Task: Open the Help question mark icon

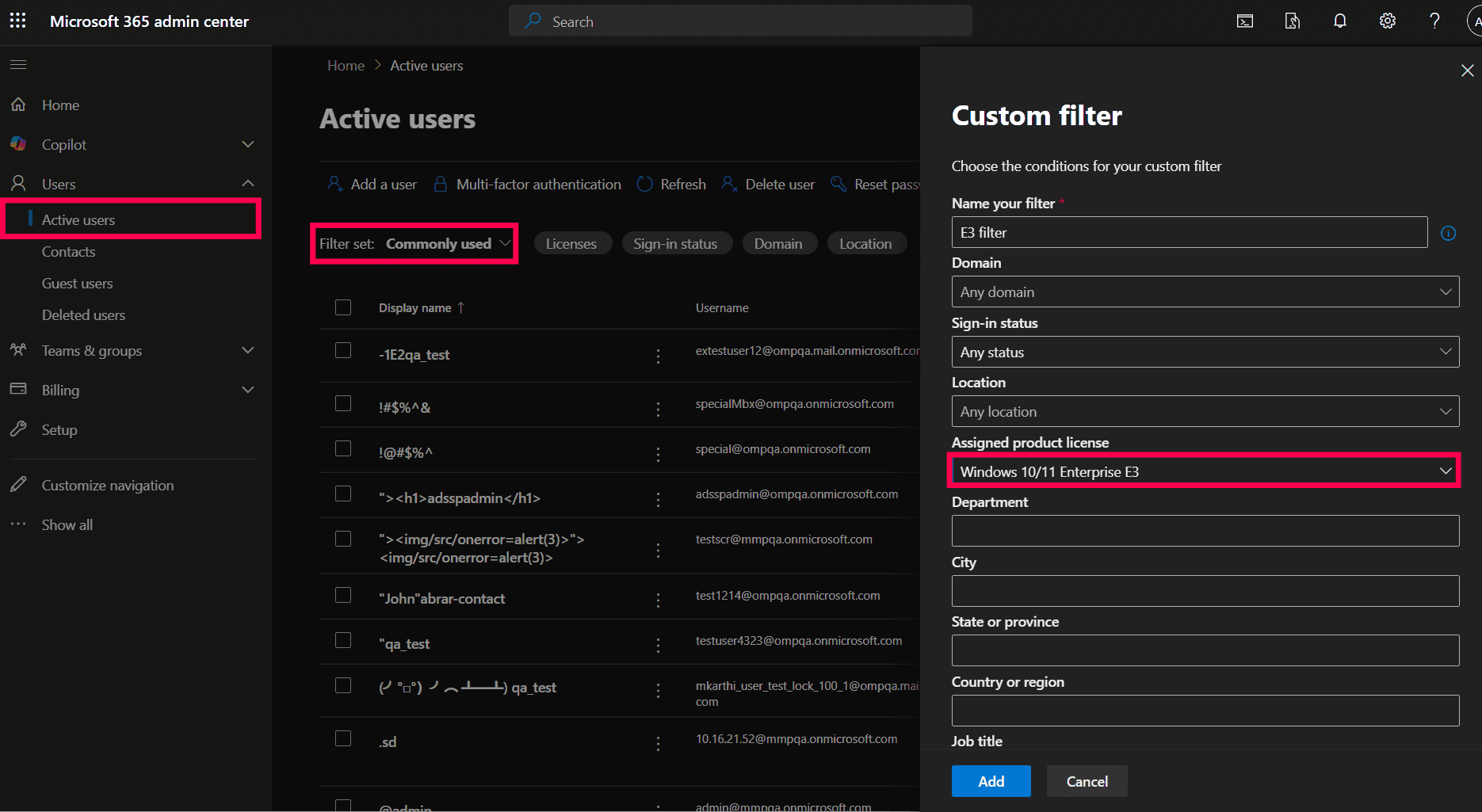Action: (1434, 21)
